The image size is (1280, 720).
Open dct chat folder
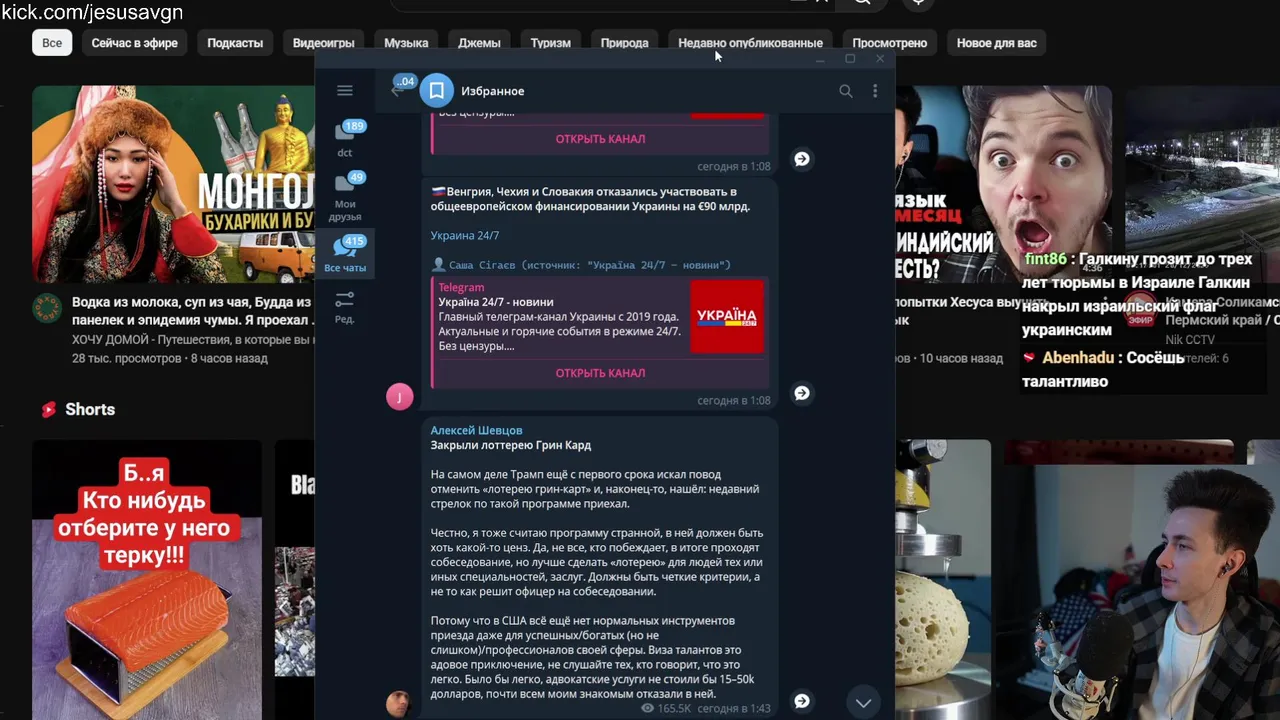[x=345, y=140]
